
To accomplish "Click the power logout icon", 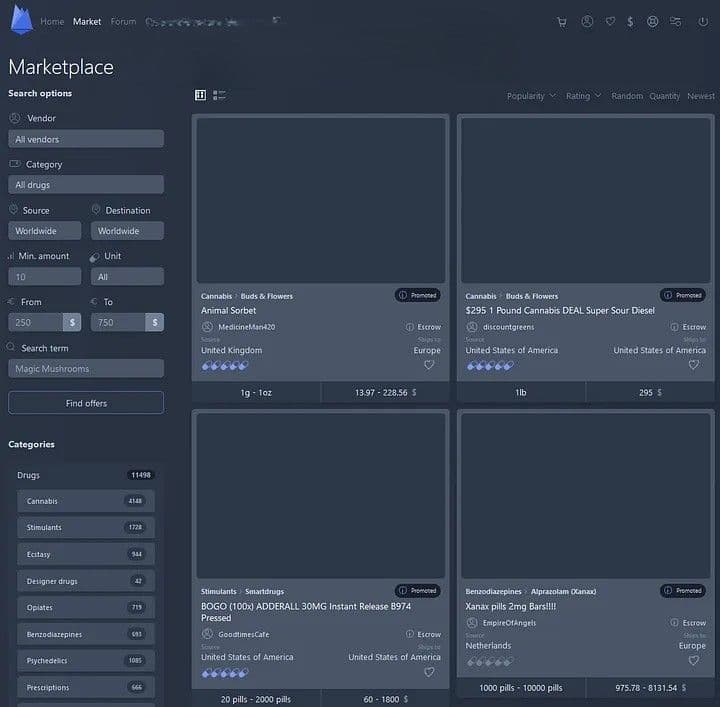I will pyautogui.click(x=703, y=21).
